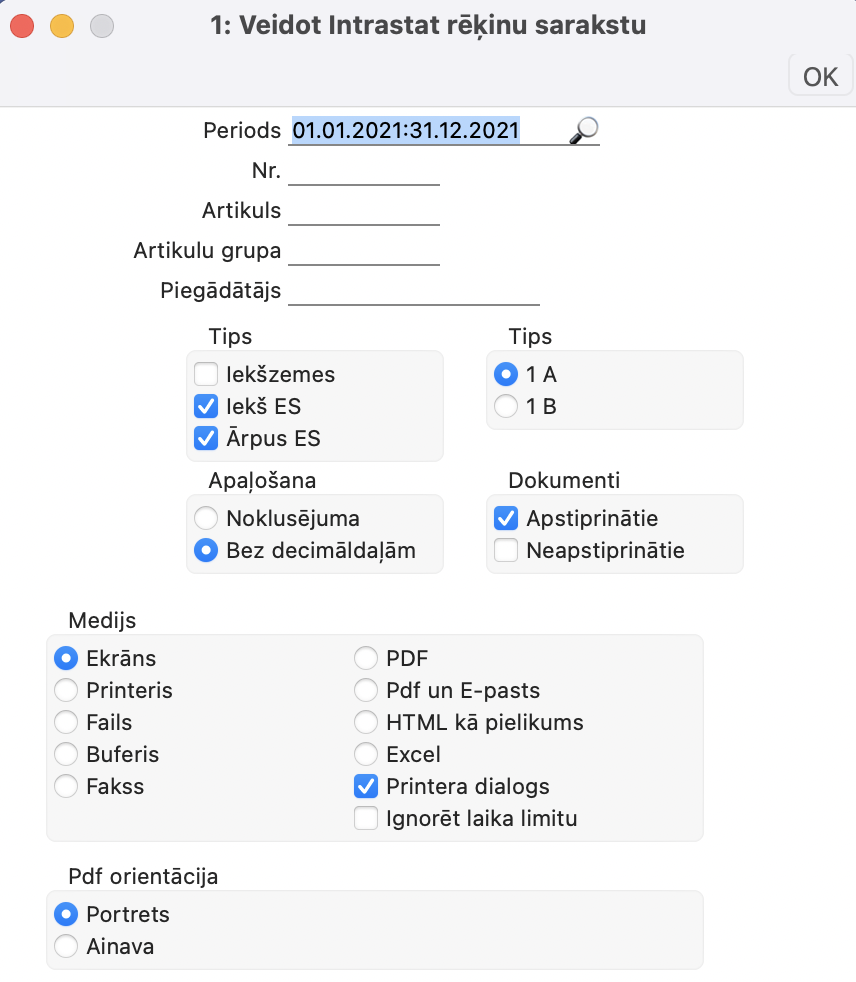Choose Excel as output media
856x982 pixels.
tap(367, 755)
